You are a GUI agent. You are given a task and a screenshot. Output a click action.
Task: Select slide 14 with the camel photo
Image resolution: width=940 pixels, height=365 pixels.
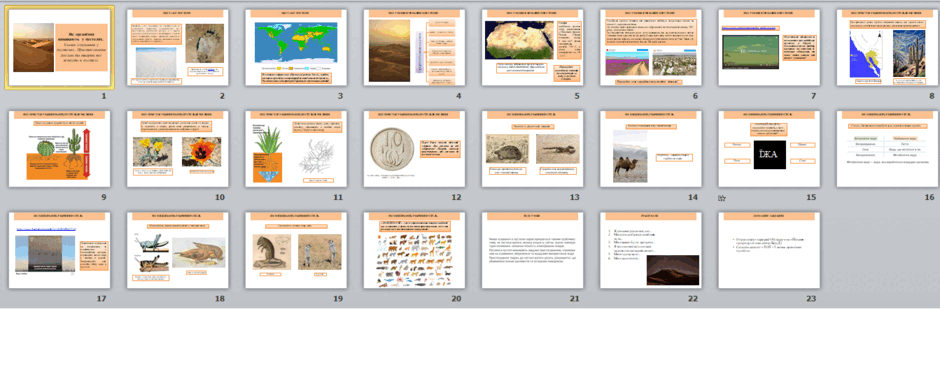(651, 149)
